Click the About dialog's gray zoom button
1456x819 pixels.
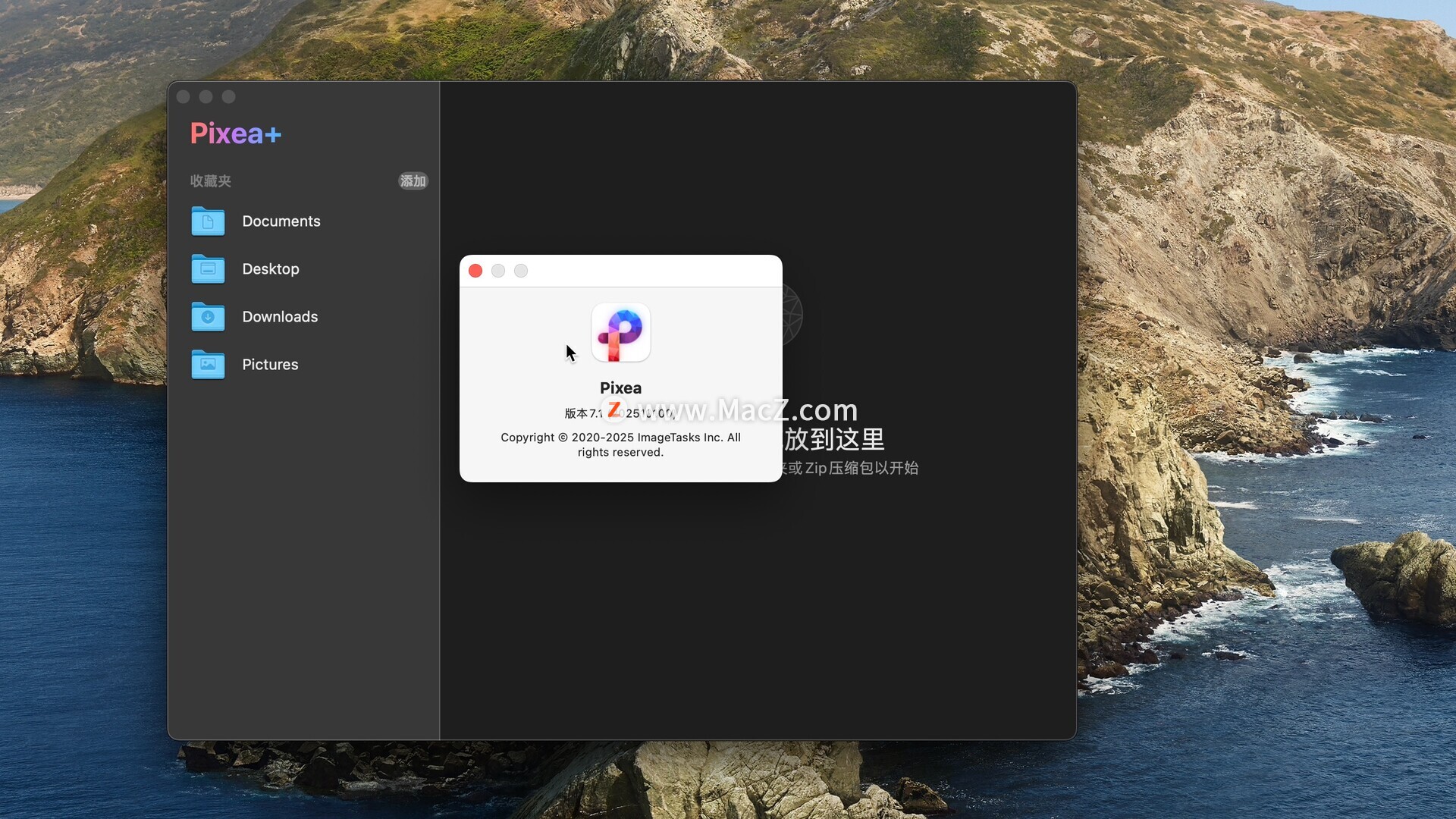click(x=521, y=271)
